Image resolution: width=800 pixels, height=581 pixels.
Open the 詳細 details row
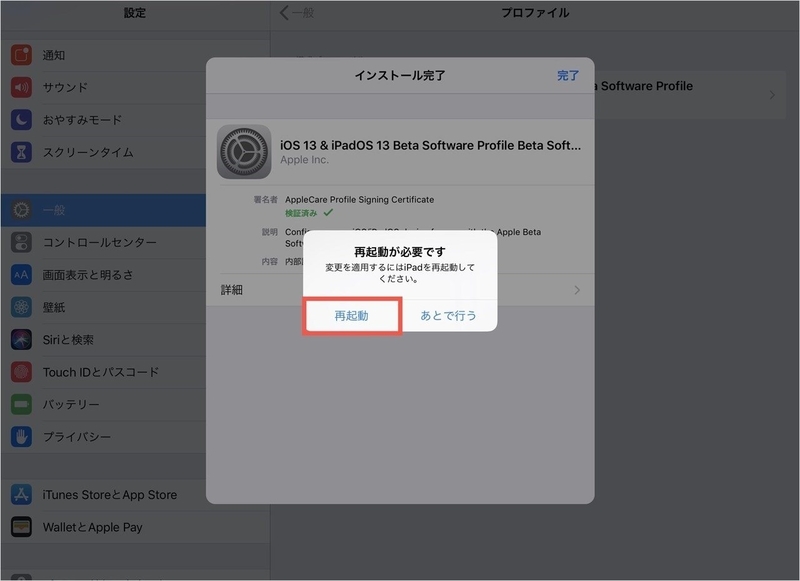point(400,290)
